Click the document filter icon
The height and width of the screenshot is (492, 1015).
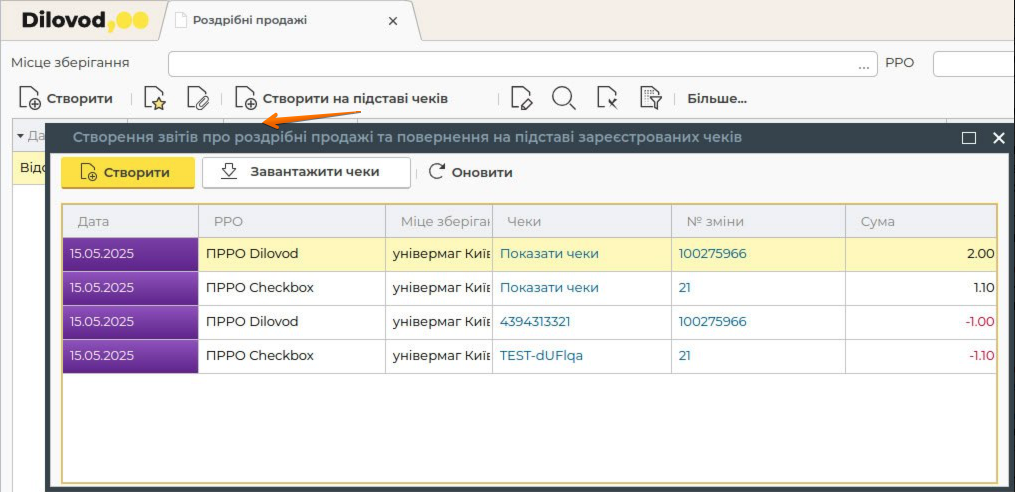coord(651,98)
